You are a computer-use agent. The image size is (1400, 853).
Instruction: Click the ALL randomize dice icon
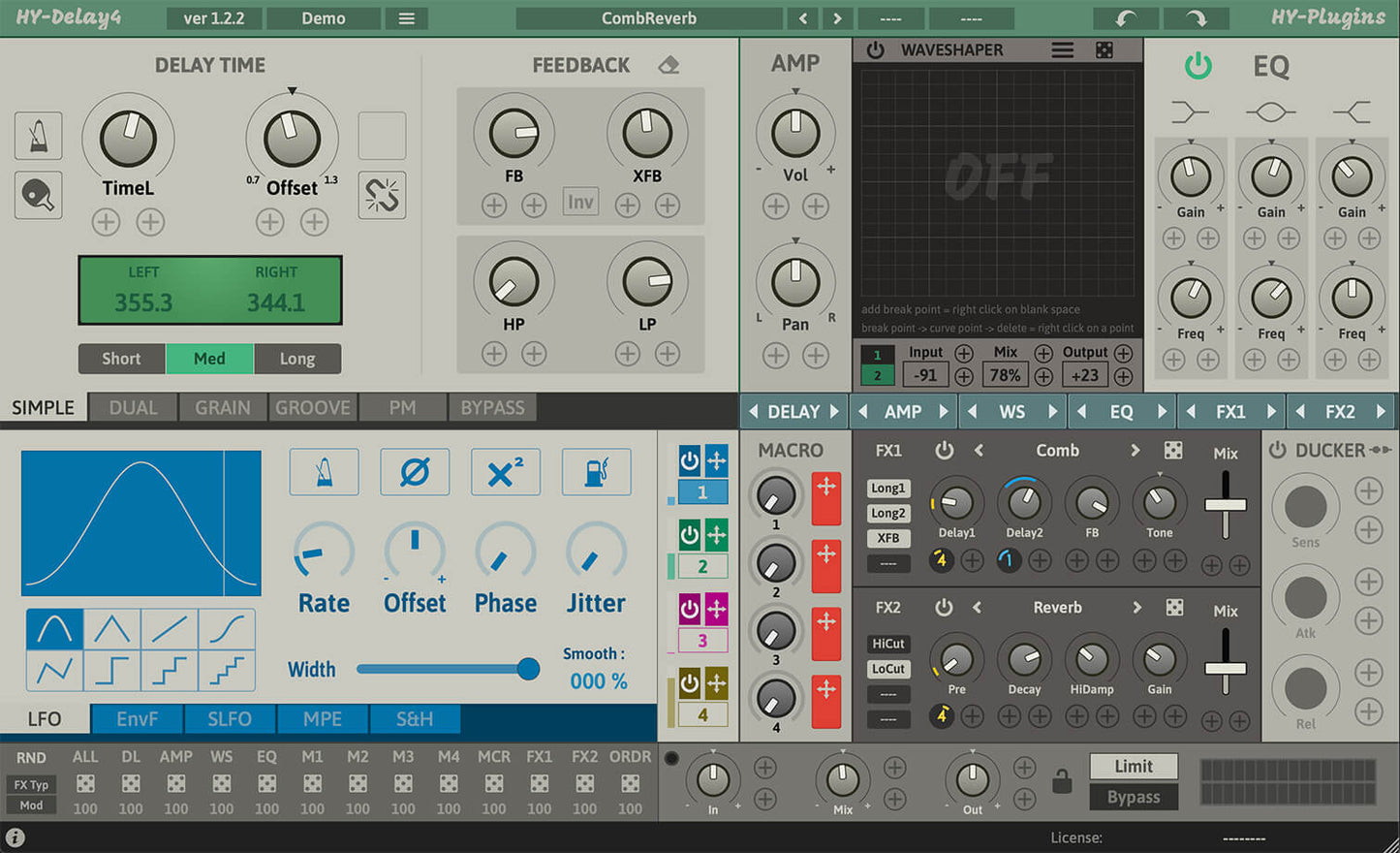(85, 783)
